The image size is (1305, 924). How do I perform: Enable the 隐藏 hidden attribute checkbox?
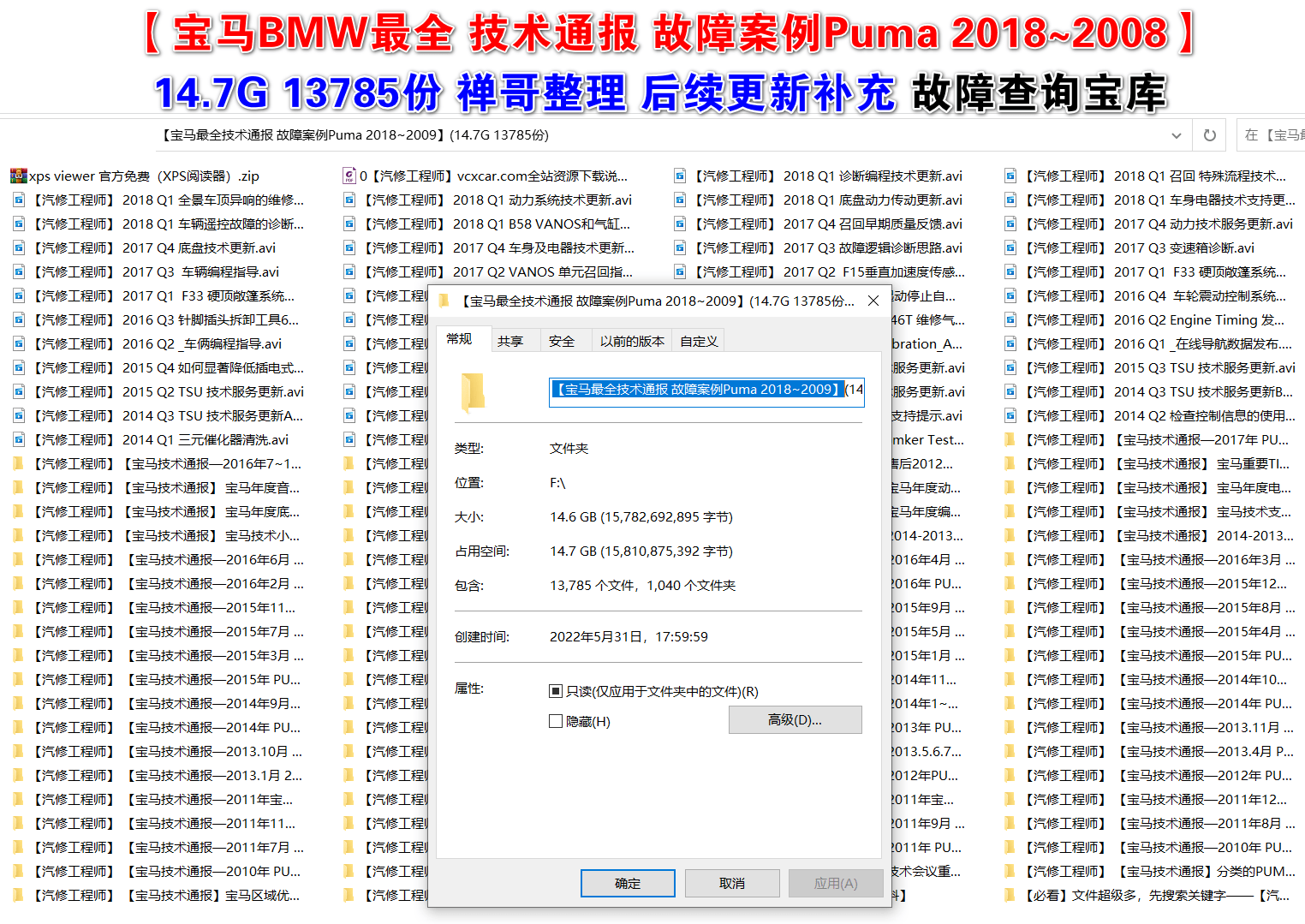point(556,721)
